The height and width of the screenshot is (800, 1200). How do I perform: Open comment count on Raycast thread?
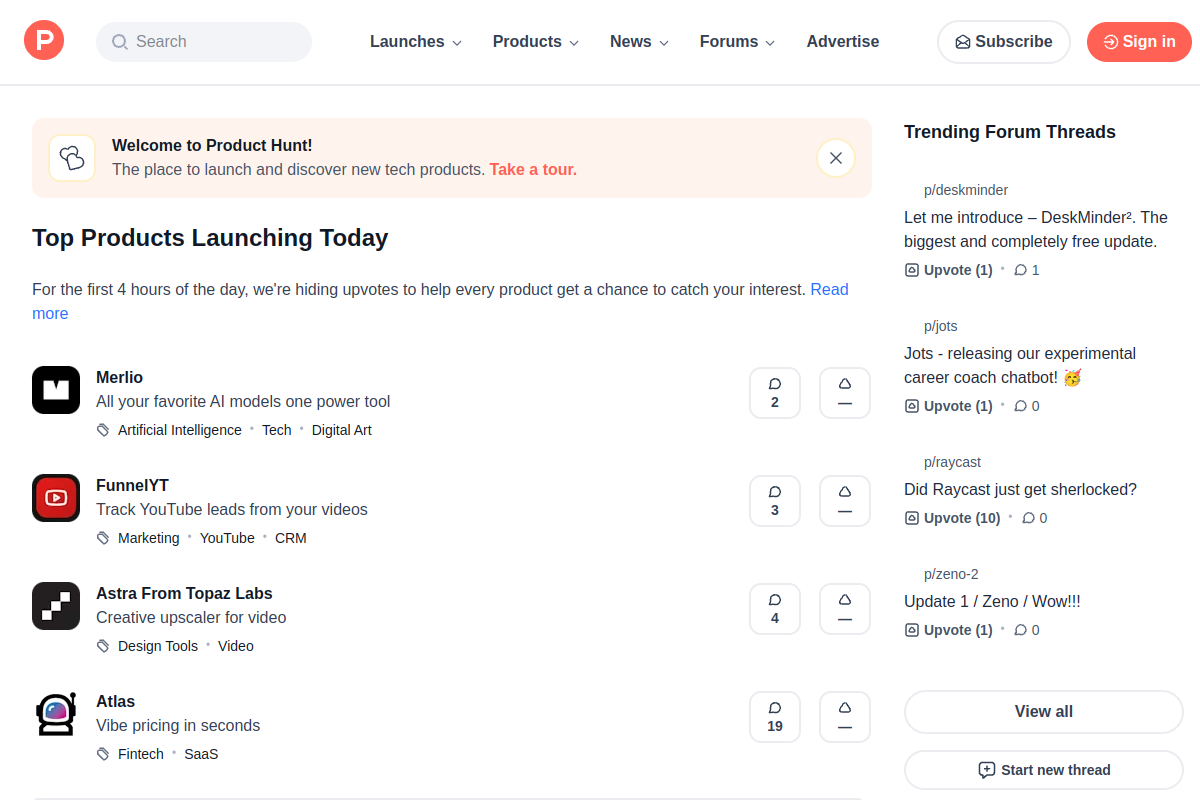pos(1035,518)
